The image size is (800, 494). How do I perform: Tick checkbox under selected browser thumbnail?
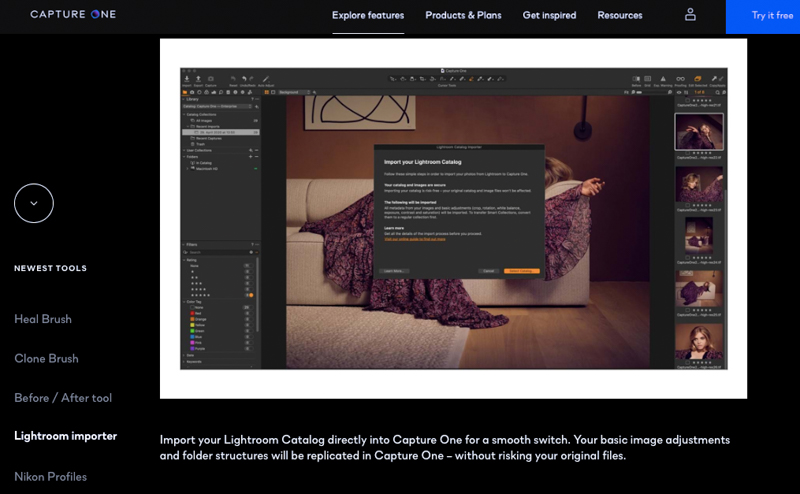click(688, 153)
